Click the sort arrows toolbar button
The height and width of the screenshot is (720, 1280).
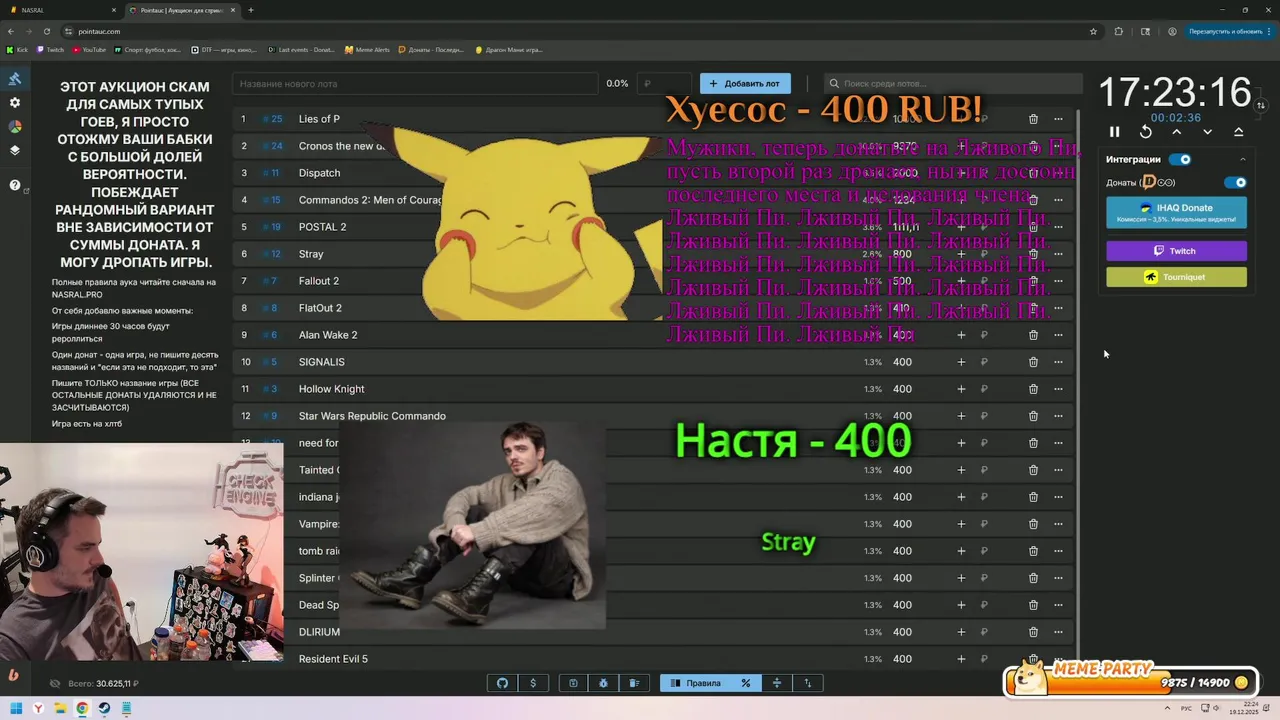[807, 683]
